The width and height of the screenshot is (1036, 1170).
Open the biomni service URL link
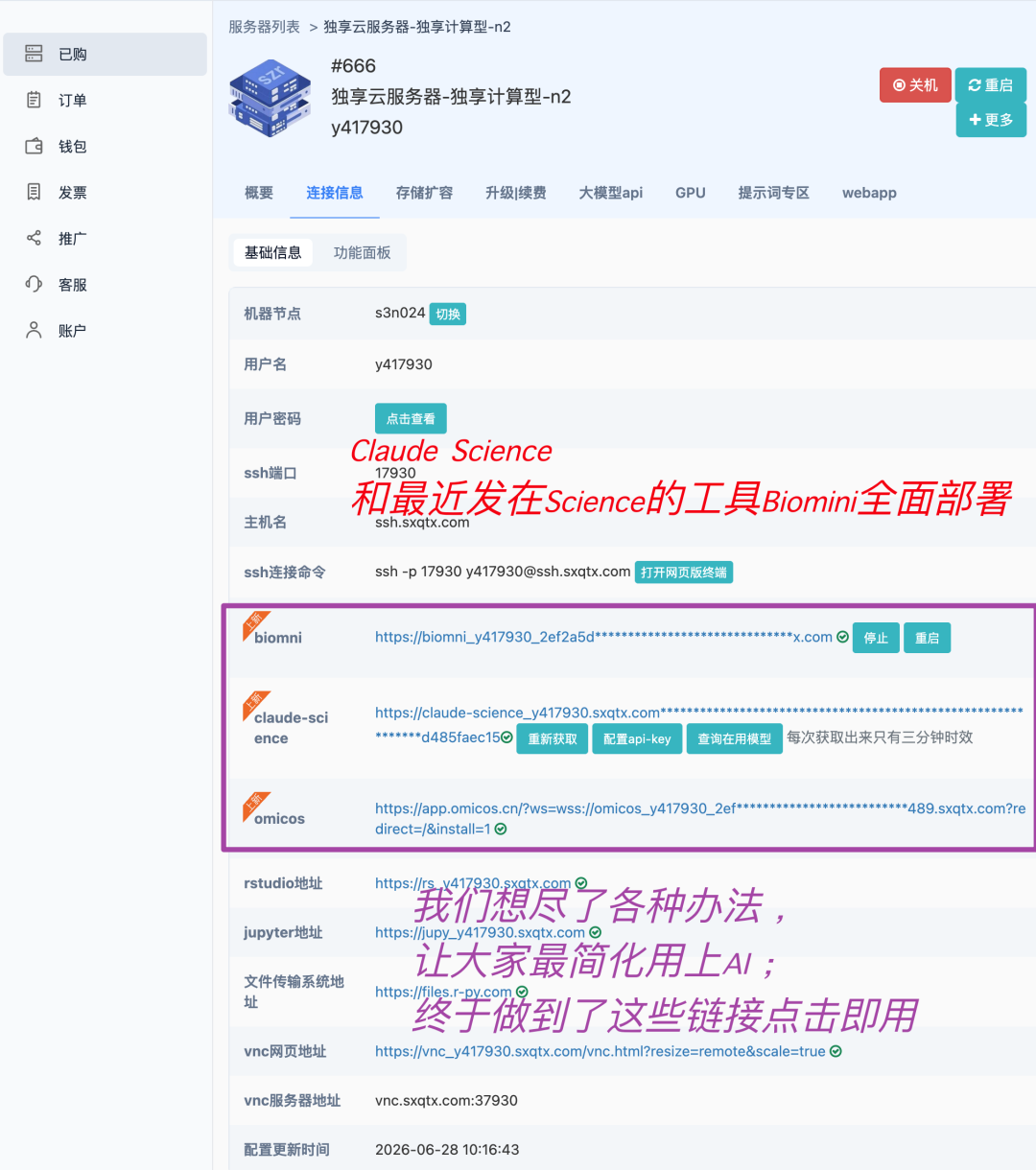pyautogui.click(x=603, y=637)
